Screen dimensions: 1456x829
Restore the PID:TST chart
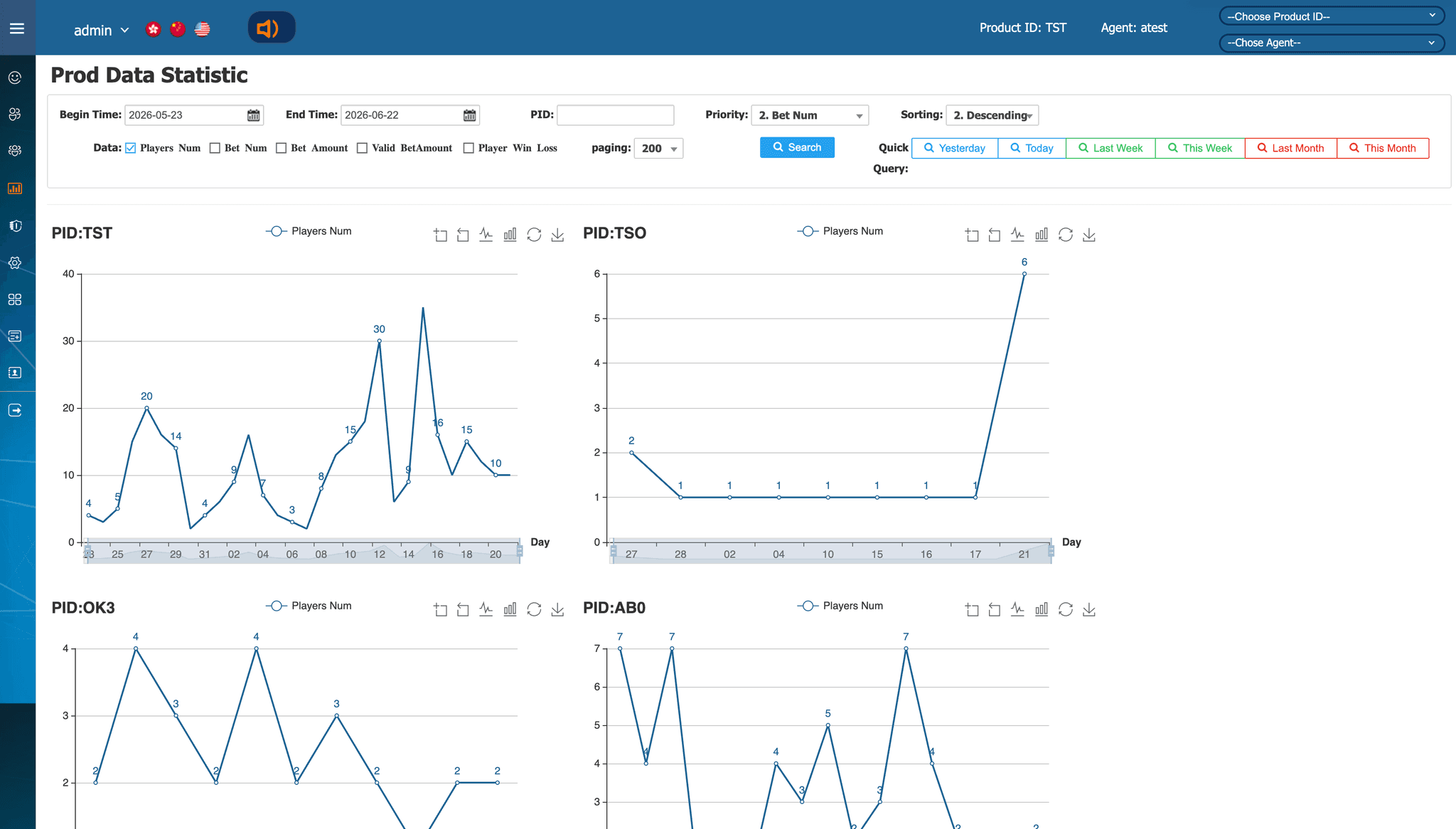point(534,235)
